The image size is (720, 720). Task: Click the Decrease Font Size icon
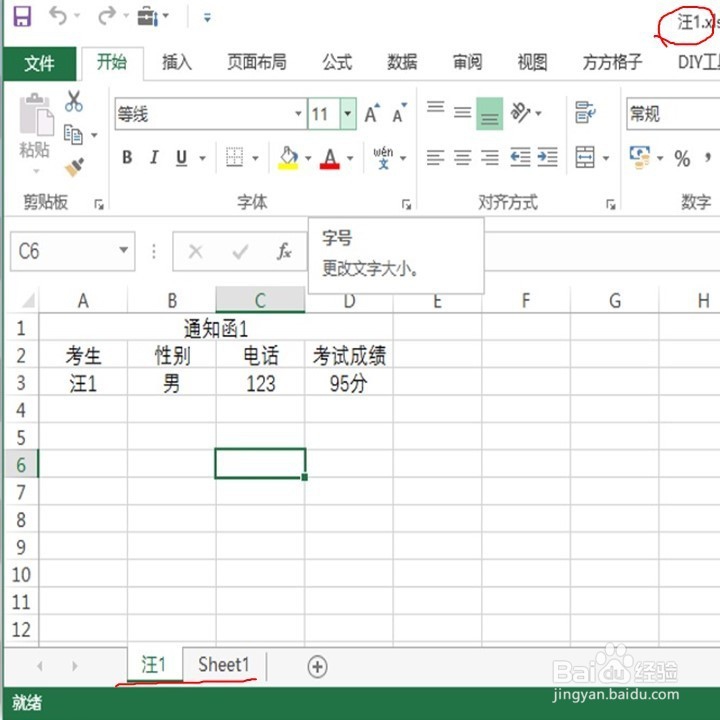399,113
